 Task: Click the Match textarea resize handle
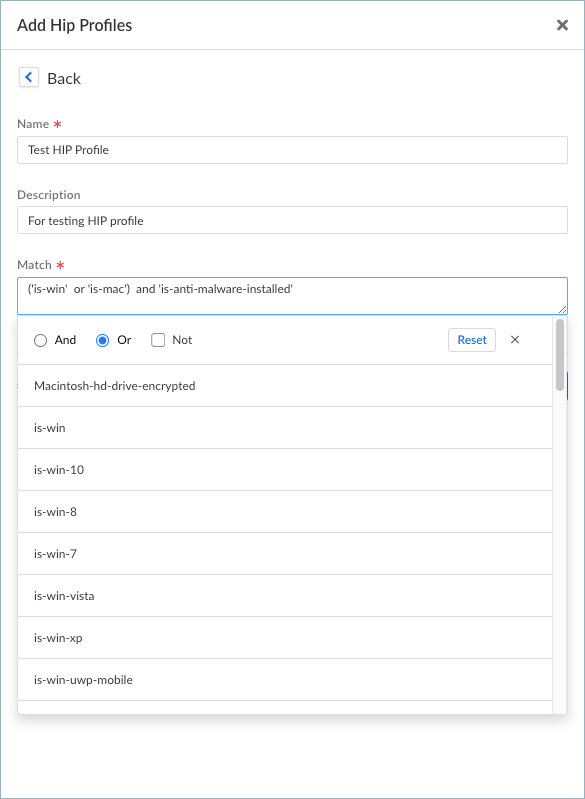(563, 309)
